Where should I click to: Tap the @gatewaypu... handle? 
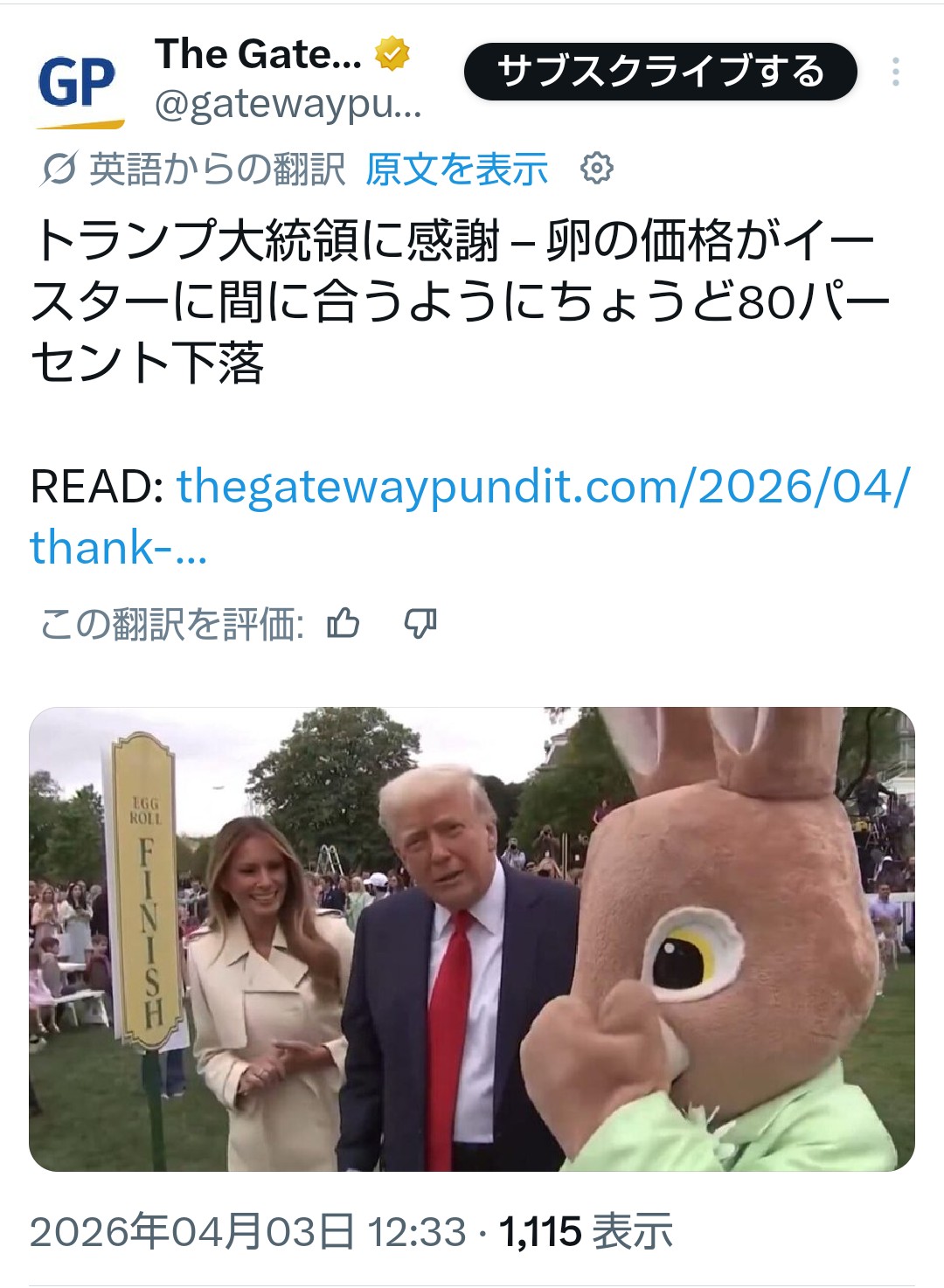pos(288,105)
